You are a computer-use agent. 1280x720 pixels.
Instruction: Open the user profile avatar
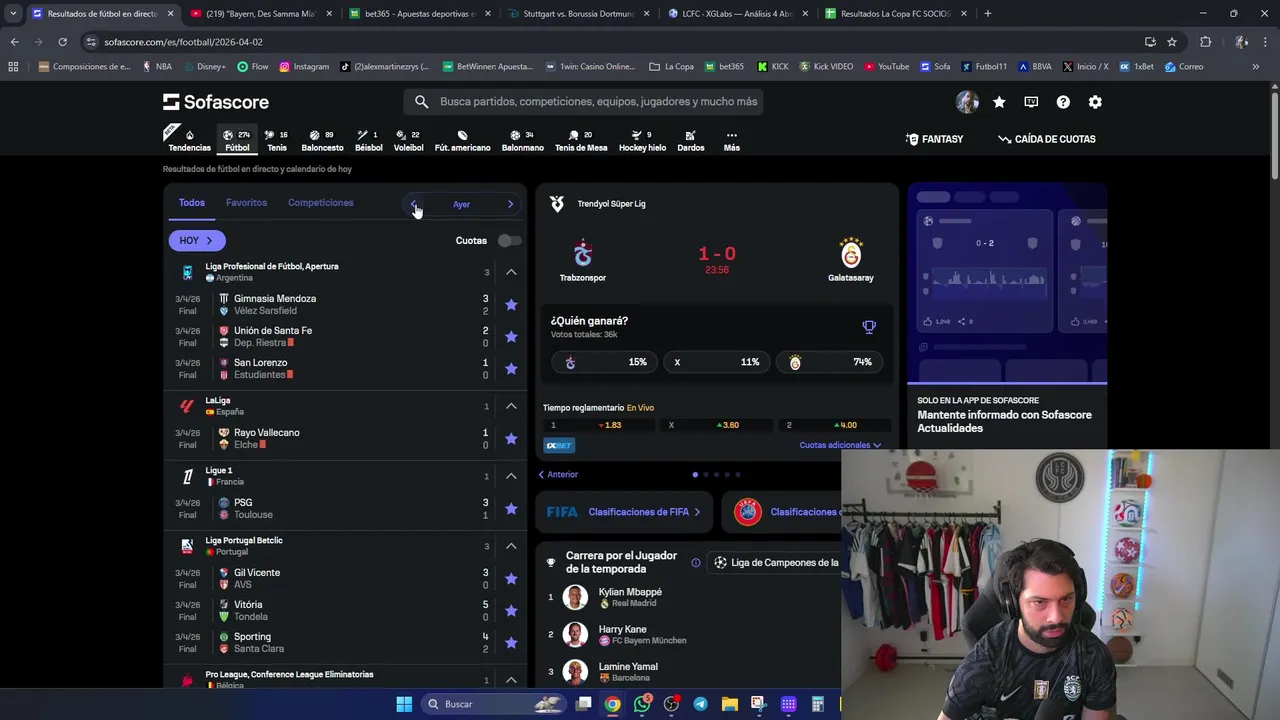point(967,102)
